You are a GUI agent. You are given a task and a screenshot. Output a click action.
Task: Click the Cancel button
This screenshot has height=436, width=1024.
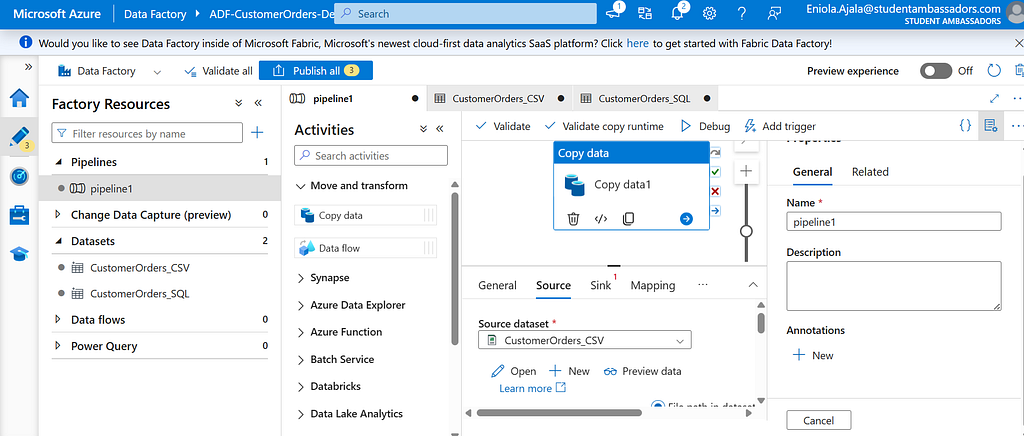pyautogui.click(x=818, y=419)
